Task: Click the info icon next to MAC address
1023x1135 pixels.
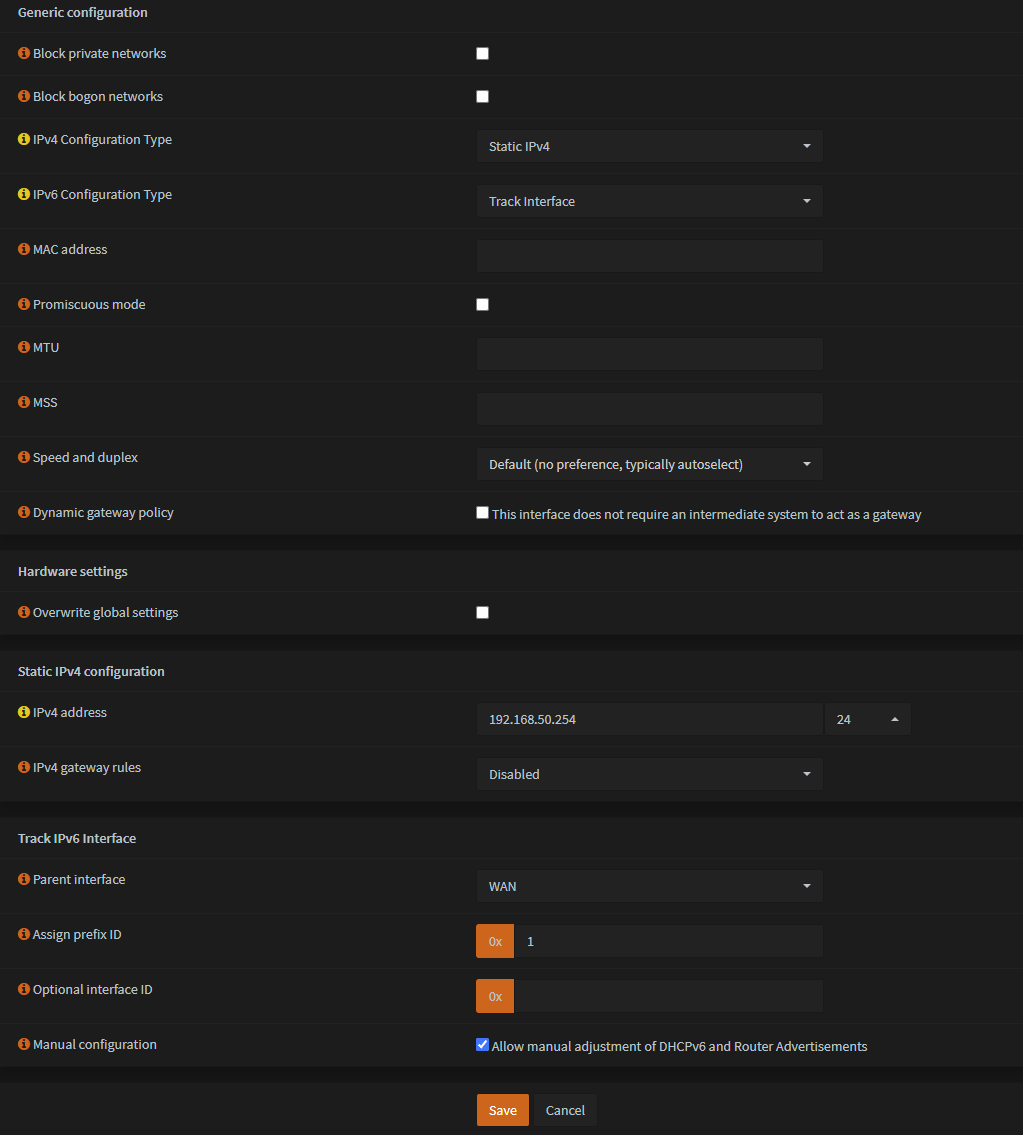Action: coord(24,250)
